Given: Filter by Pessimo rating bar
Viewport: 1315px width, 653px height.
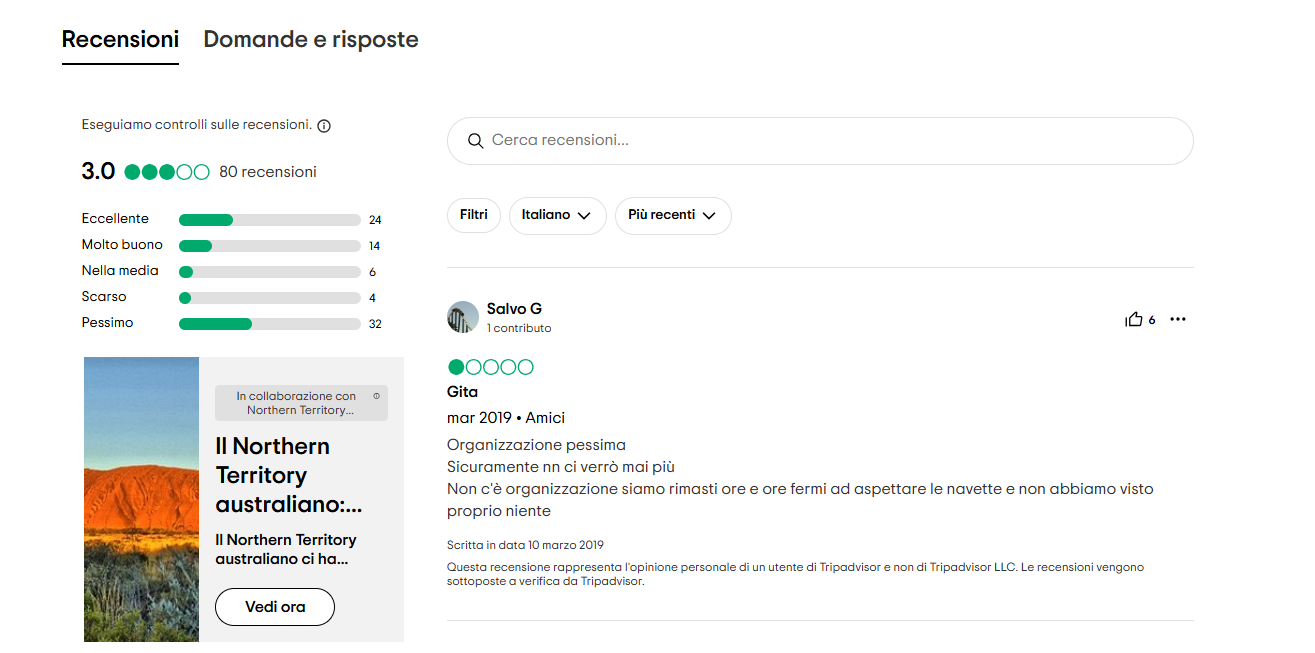Looking at the screenshot, I should 269,324.
